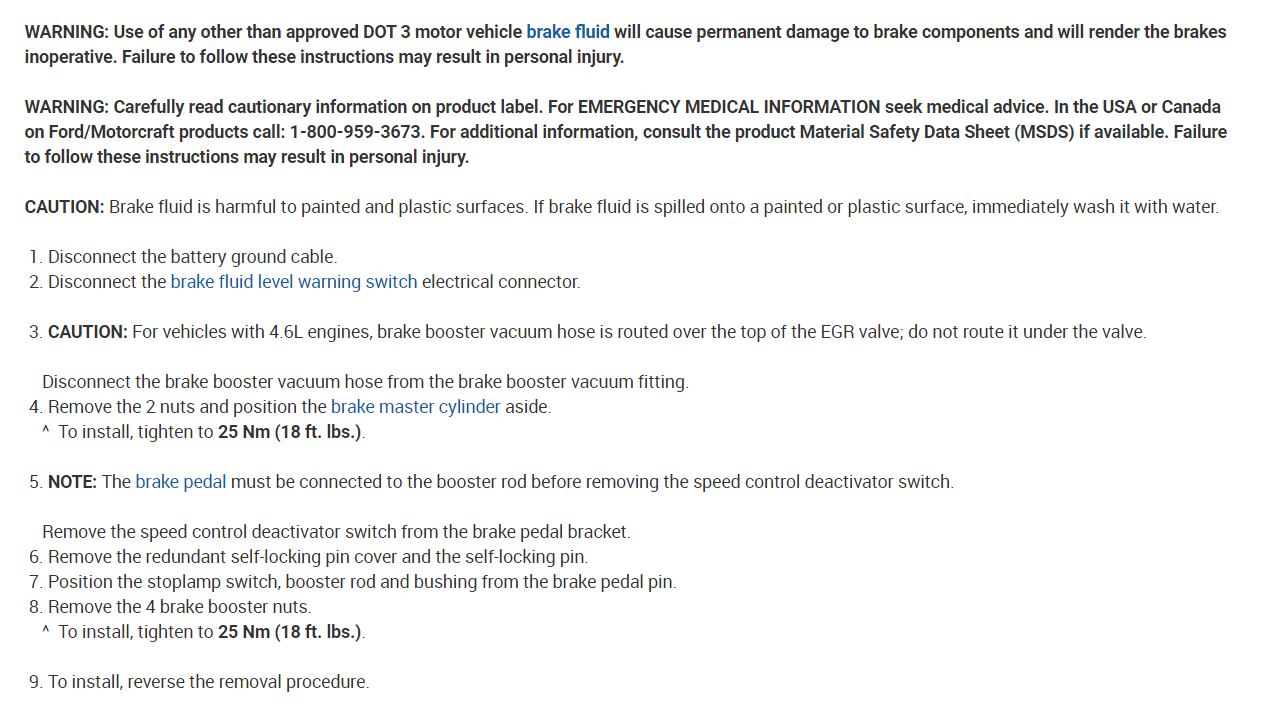Click step 6 about the self-locking pin
Image resolution: width=1278 pixels, height=717 pixels.
point(317,557)
